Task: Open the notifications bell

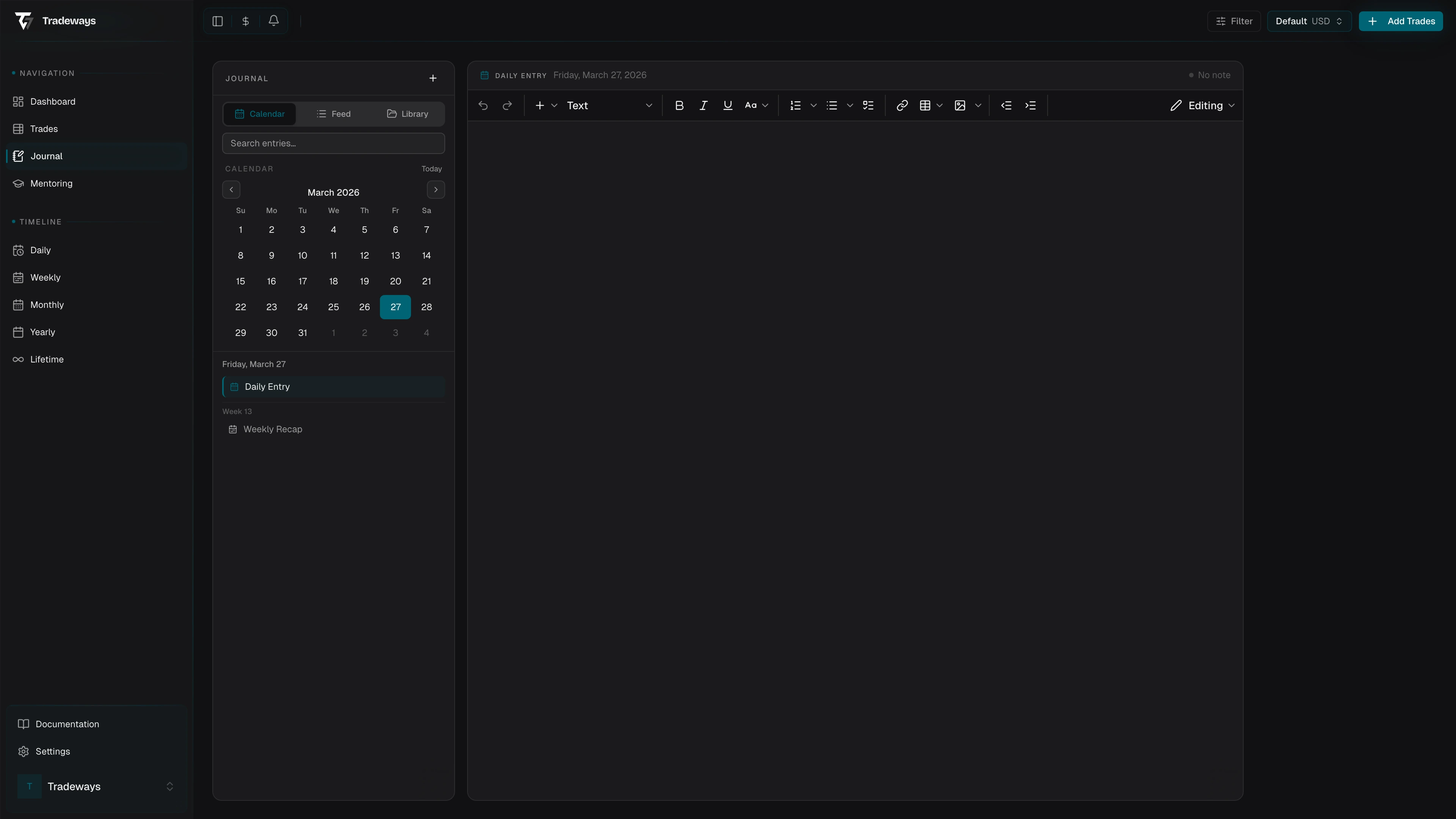Action: point(273,21)
